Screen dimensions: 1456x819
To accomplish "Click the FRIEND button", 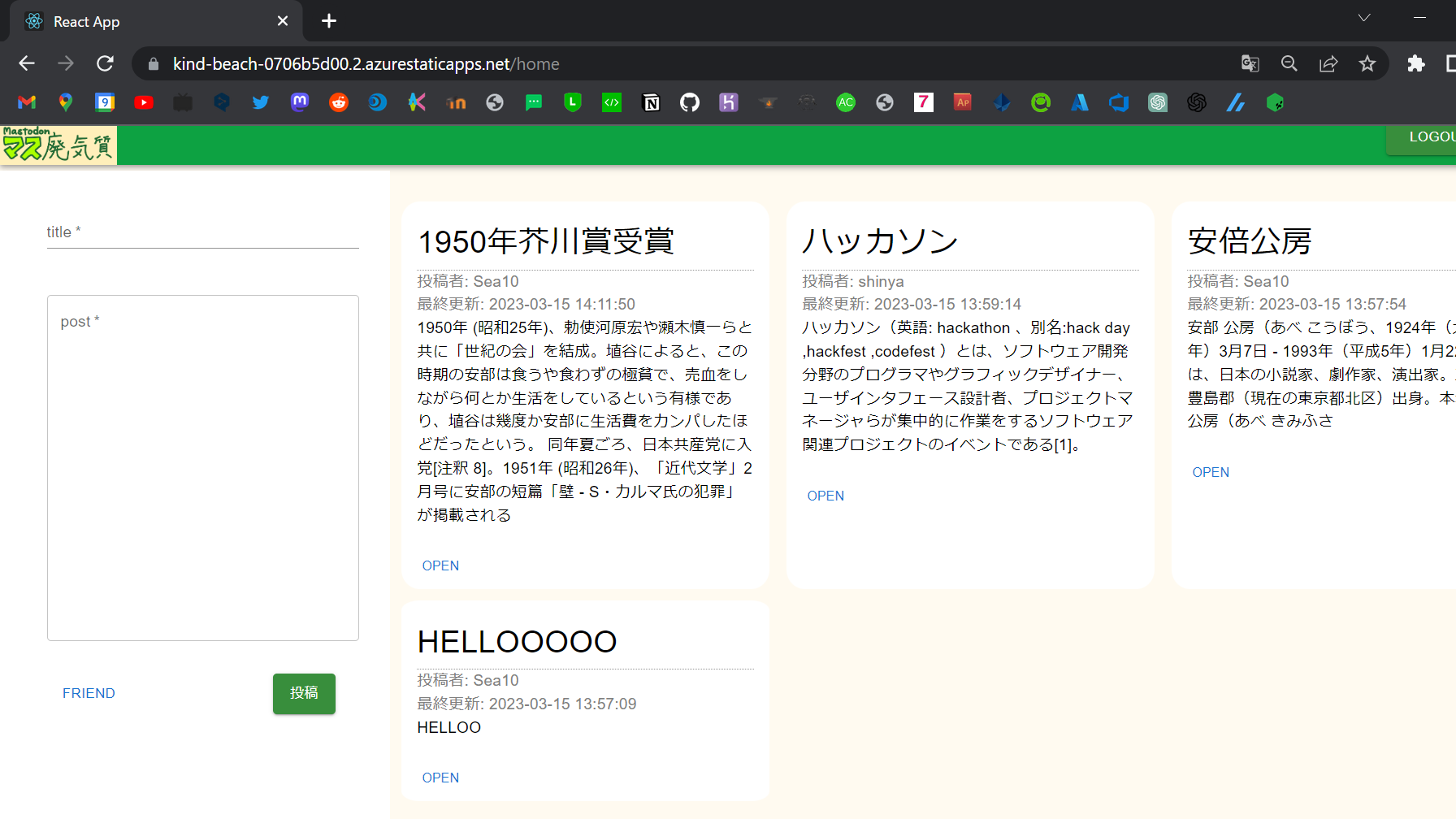I will 89,693.
